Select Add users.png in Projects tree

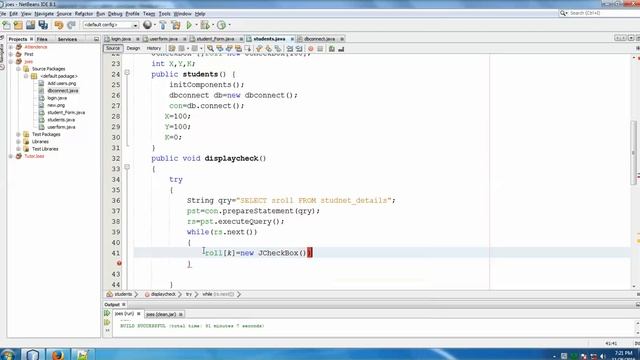pyautogui.click(x=62, y=84)
